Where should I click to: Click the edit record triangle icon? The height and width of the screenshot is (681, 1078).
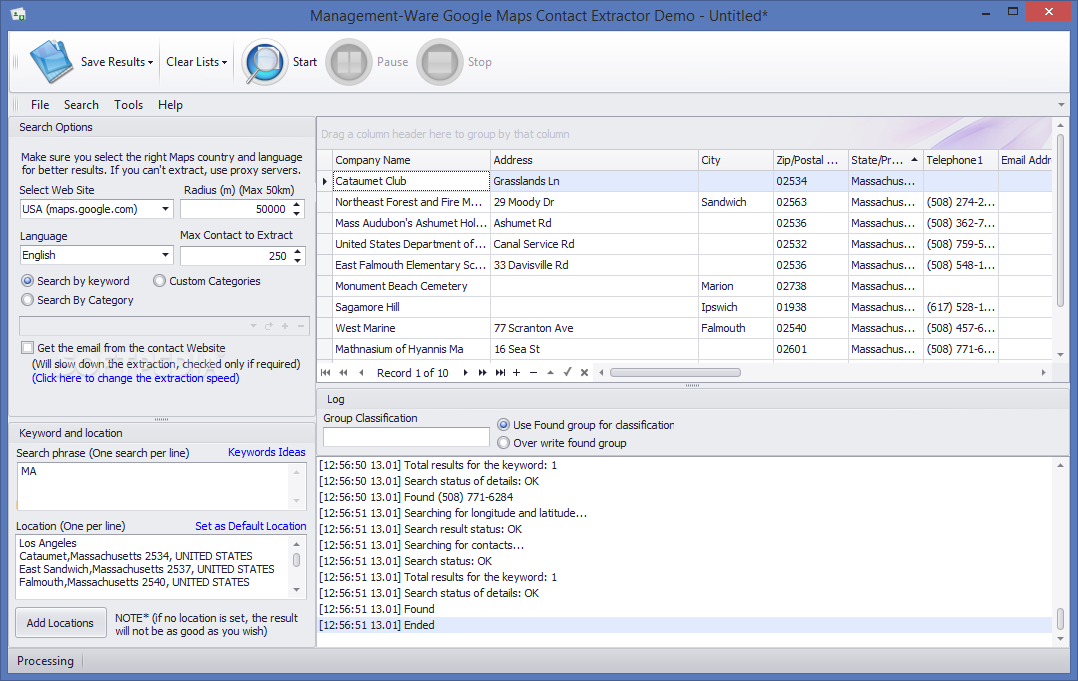pyautogui.click(x=550, y=372)
